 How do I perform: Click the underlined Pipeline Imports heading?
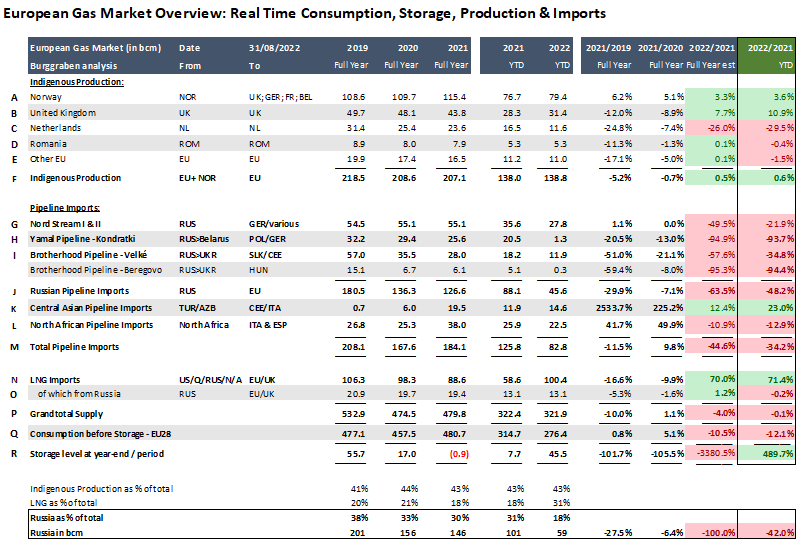pyautogui.click(x=64, y=209)
